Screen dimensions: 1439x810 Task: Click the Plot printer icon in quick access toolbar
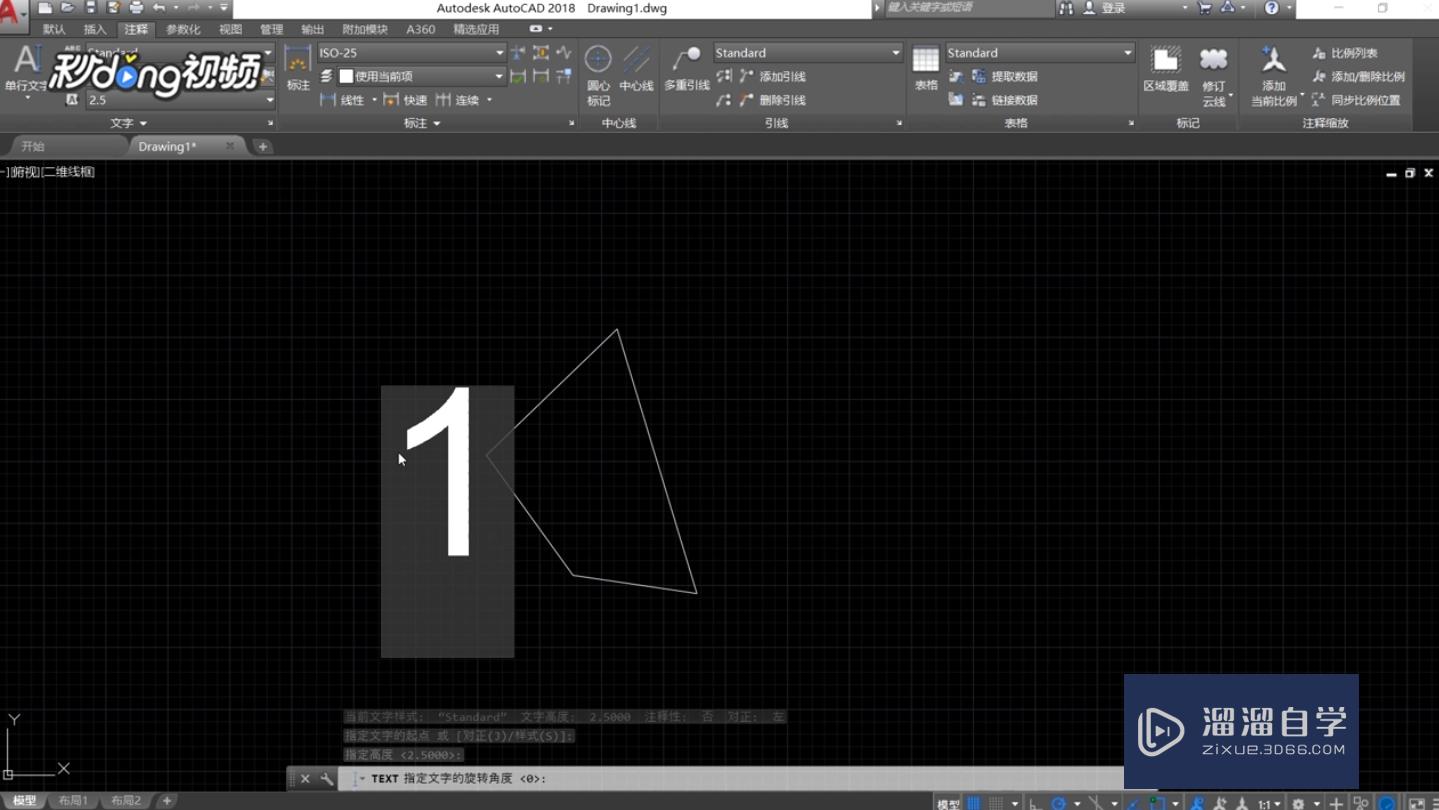(x=136, y=8)
